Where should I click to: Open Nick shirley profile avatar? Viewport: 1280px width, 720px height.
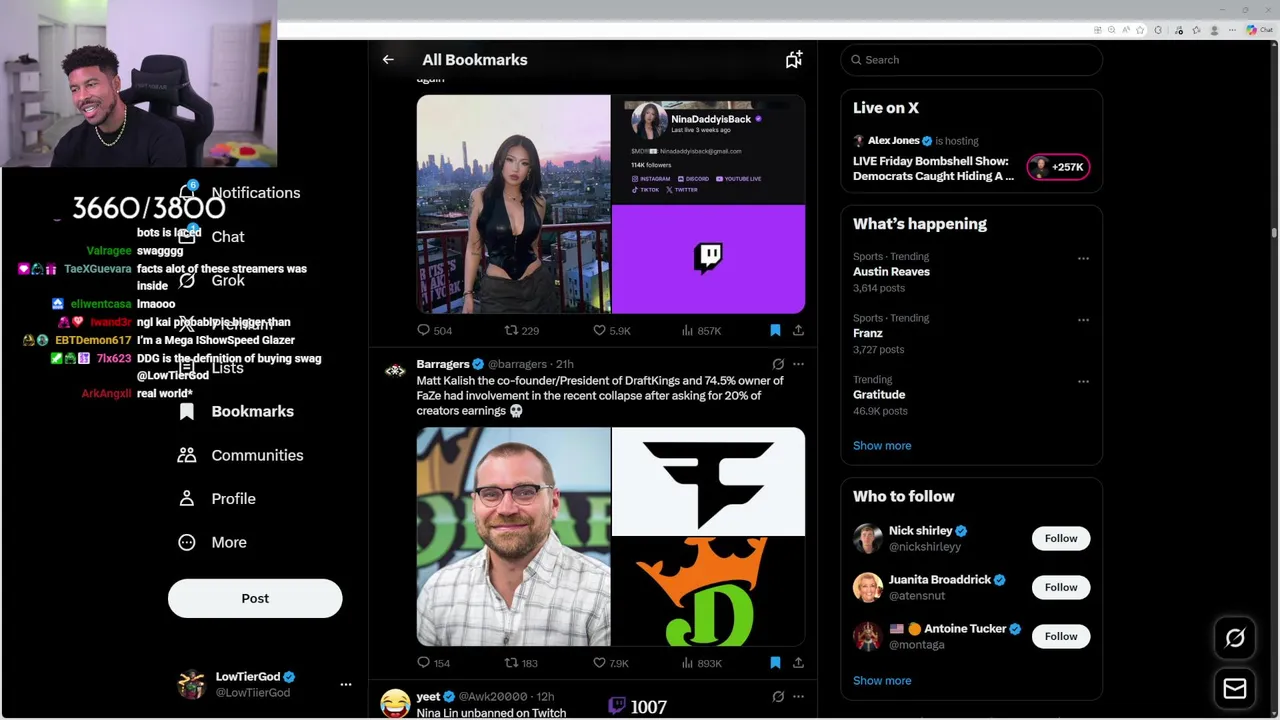point(868,538)
